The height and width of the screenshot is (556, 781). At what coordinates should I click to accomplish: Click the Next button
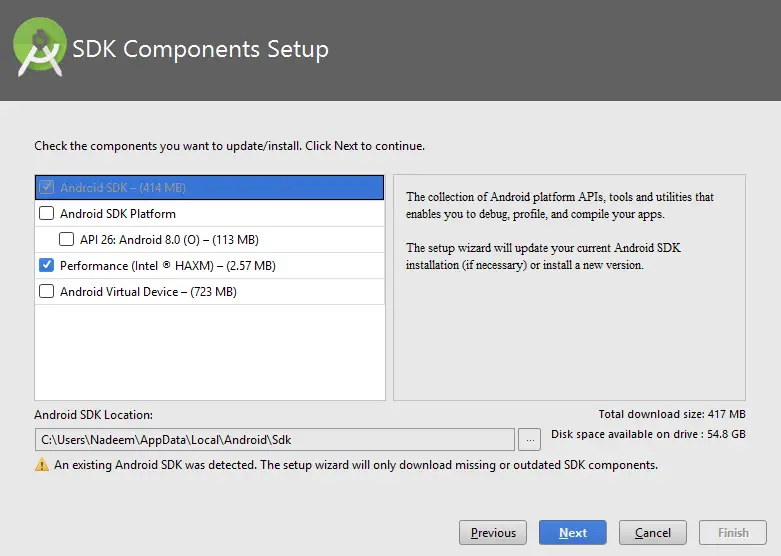pyautogui.click(x=573, y=533)
